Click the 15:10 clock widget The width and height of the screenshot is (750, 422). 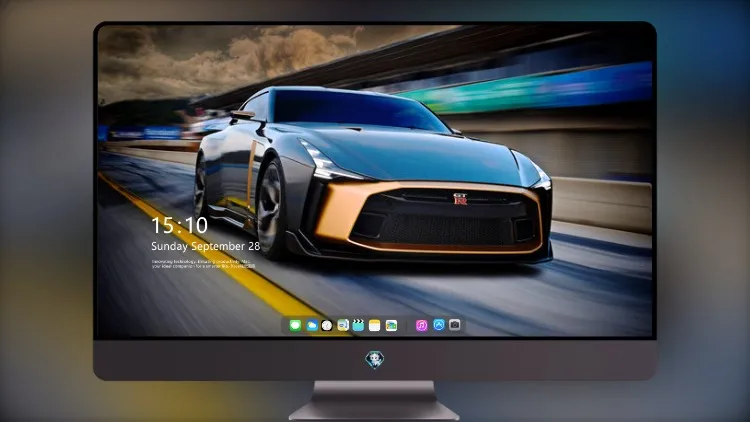[x=179, y=225]
